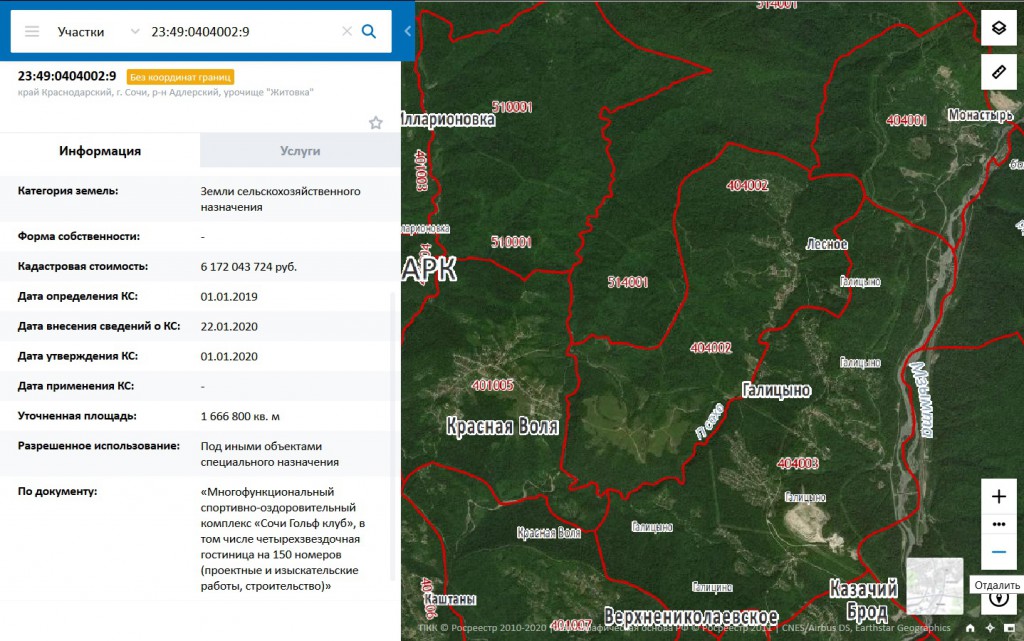Viewport: 1024px width, 641px height.
Task: Click the compass location button
Action: point(998,598)
